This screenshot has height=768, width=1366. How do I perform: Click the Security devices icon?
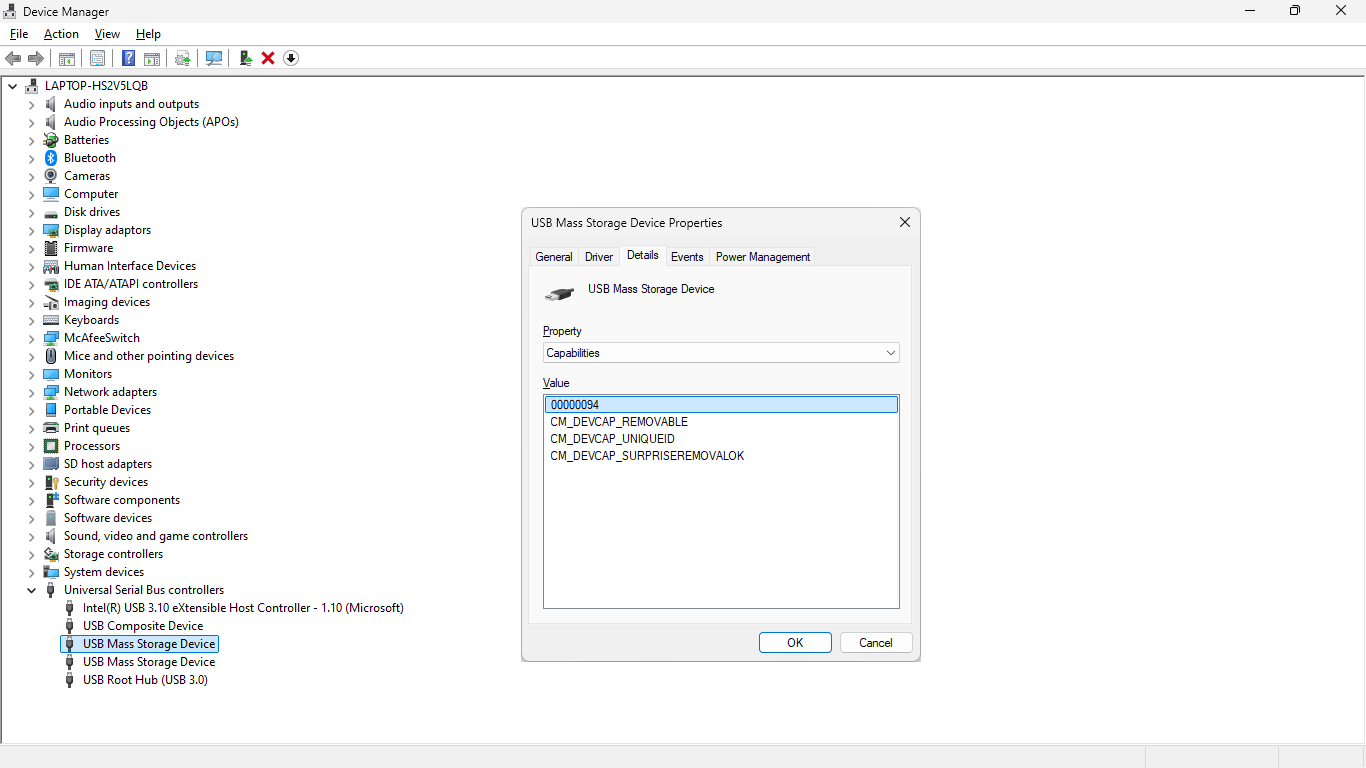(x=51, y=482)
